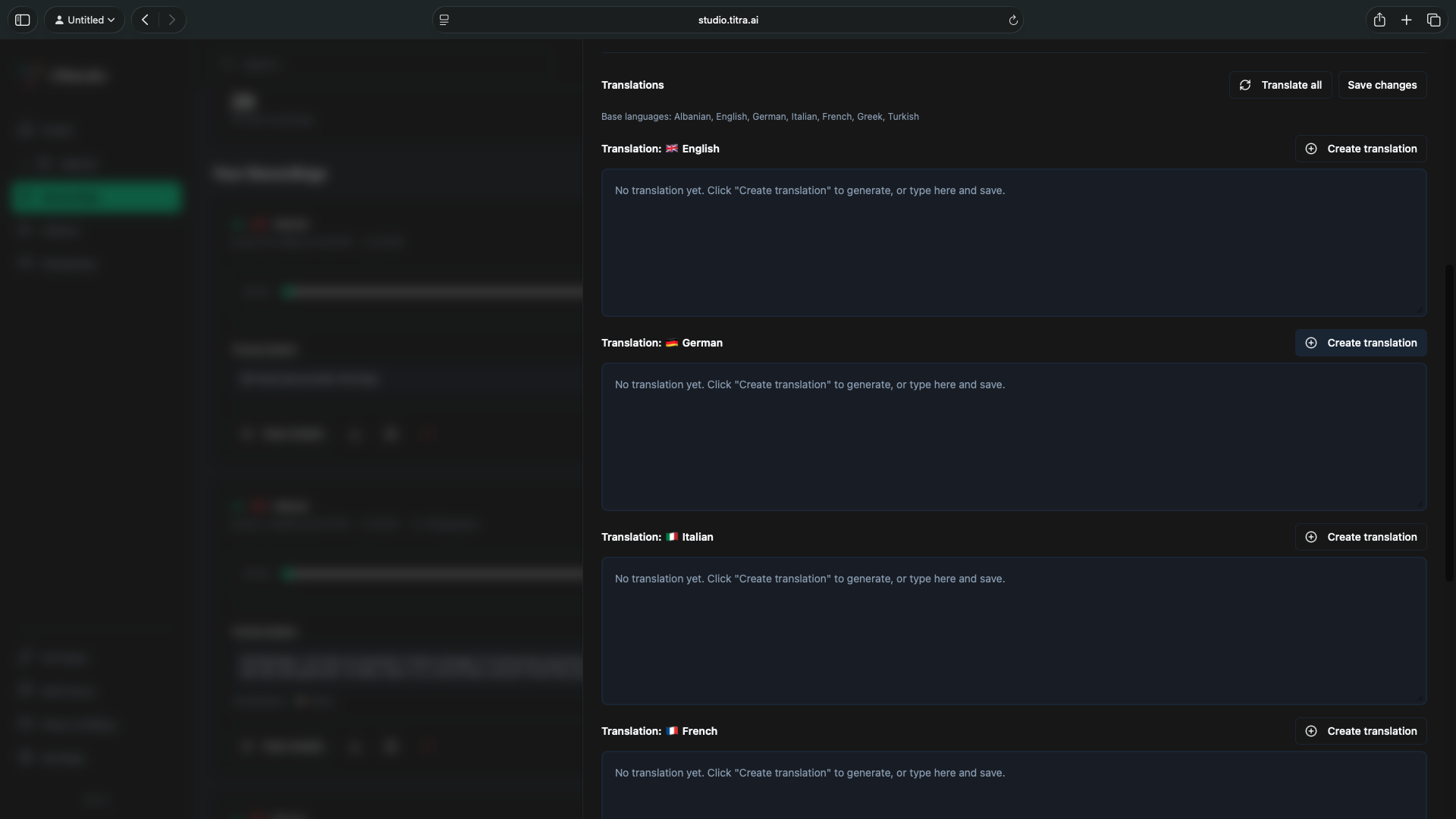Focus the English translation text area
Viewport: 1456px width, 819px height.
tap(1014, 243)
